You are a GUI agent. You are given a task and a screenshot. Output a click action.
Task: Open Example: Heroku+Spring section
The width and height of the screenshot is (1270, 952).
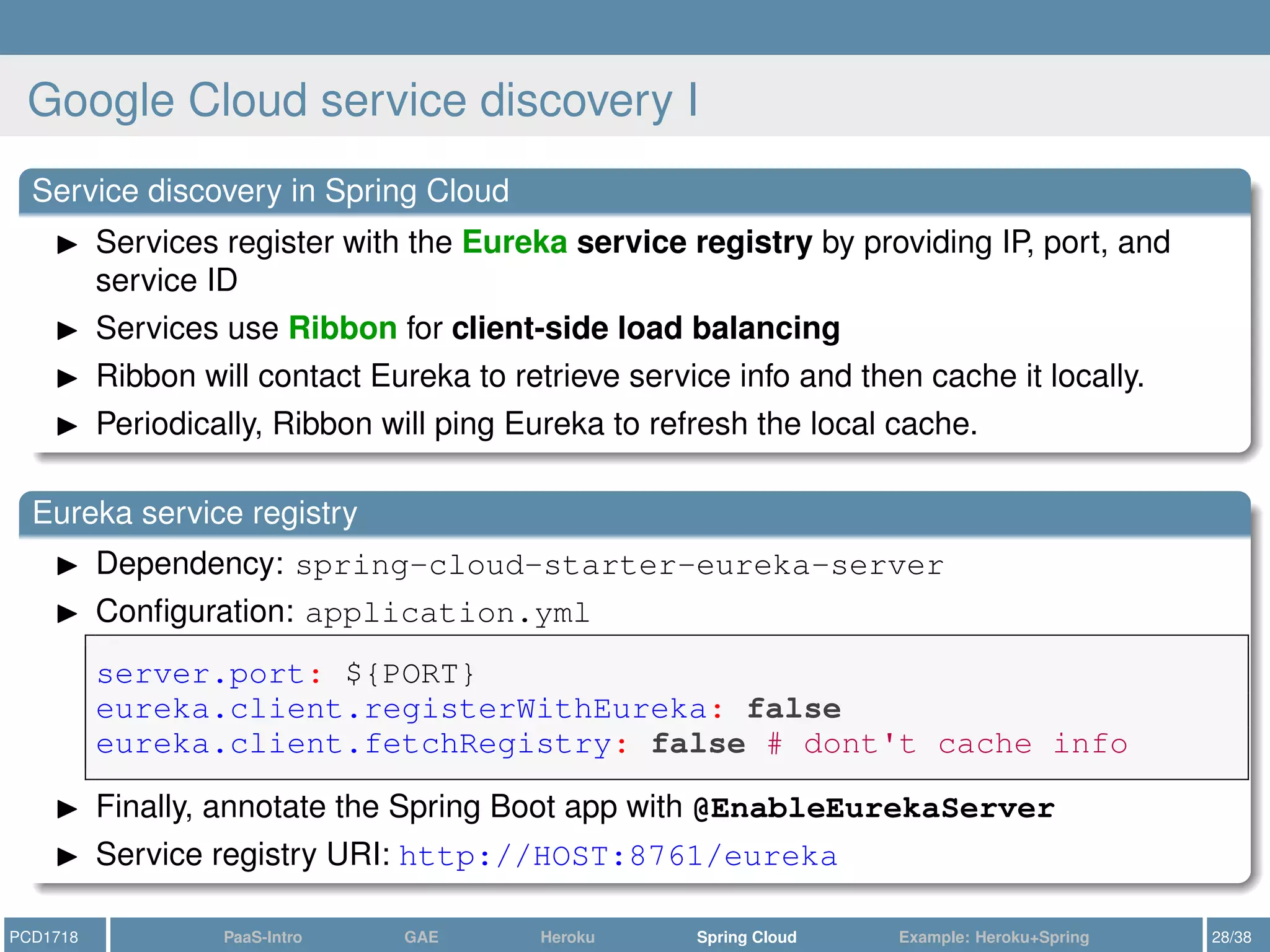click(994, 937)
